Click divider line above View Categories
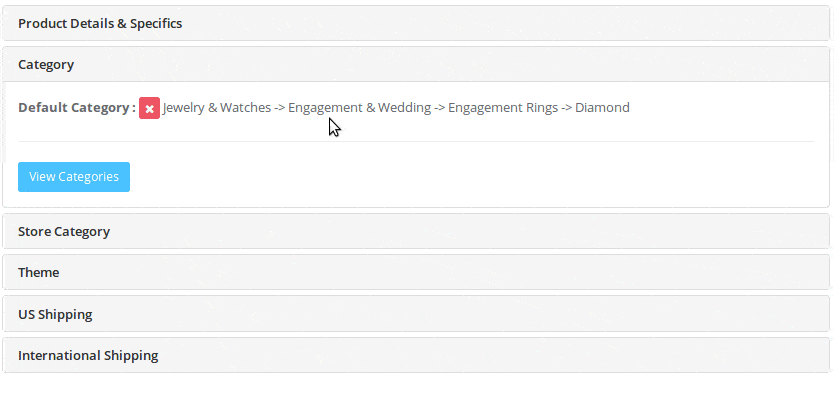835x414 pixels. coord(416,141)
